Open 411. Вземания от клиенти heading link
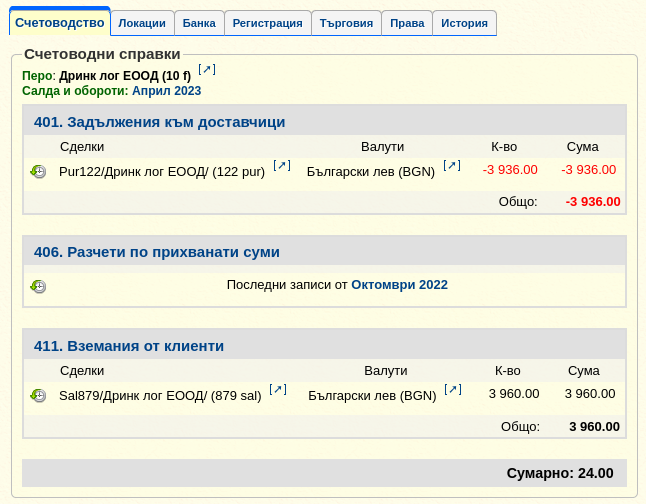Image resolution: width=646 pixels, height=504 pixels. (128, 346)
